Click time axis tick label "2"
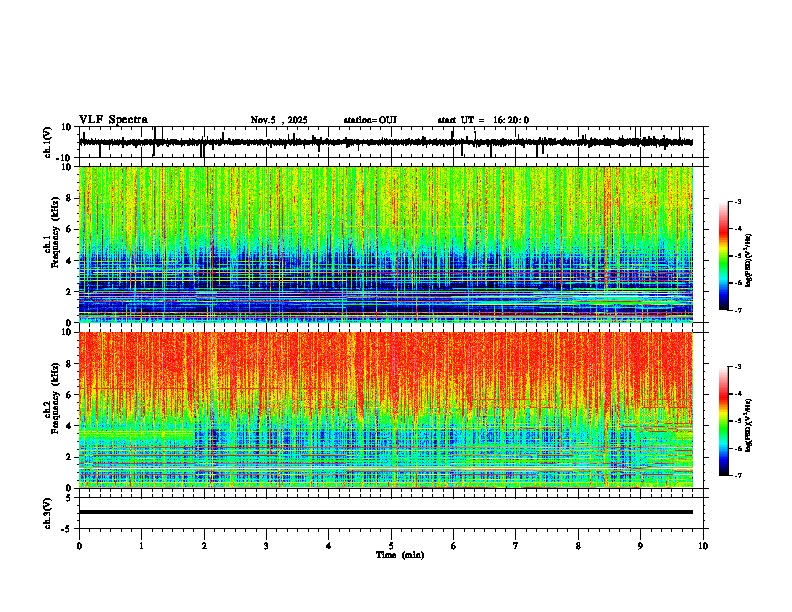Screen dimensions: 792x612 204,546
